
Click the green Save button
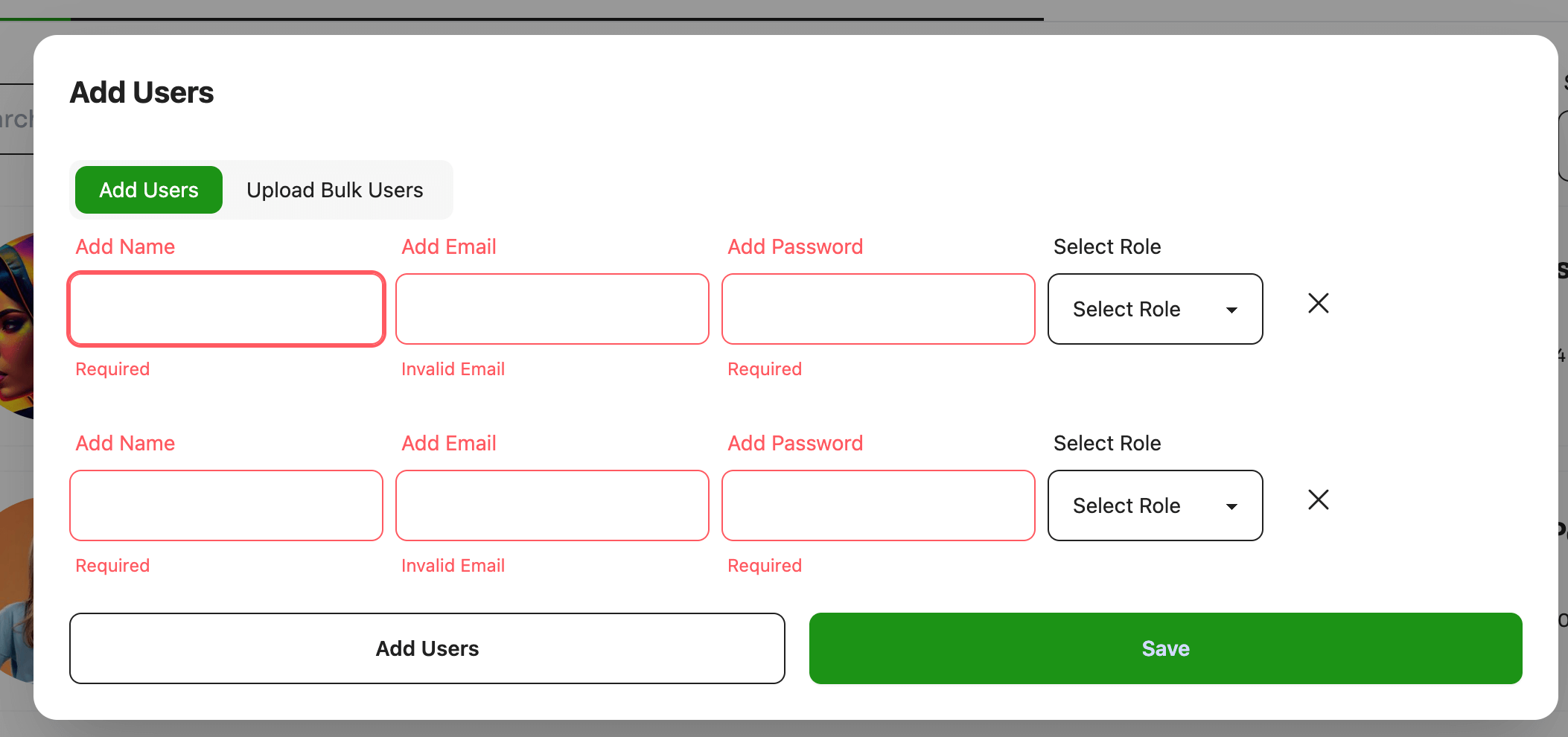(1165, 648)
